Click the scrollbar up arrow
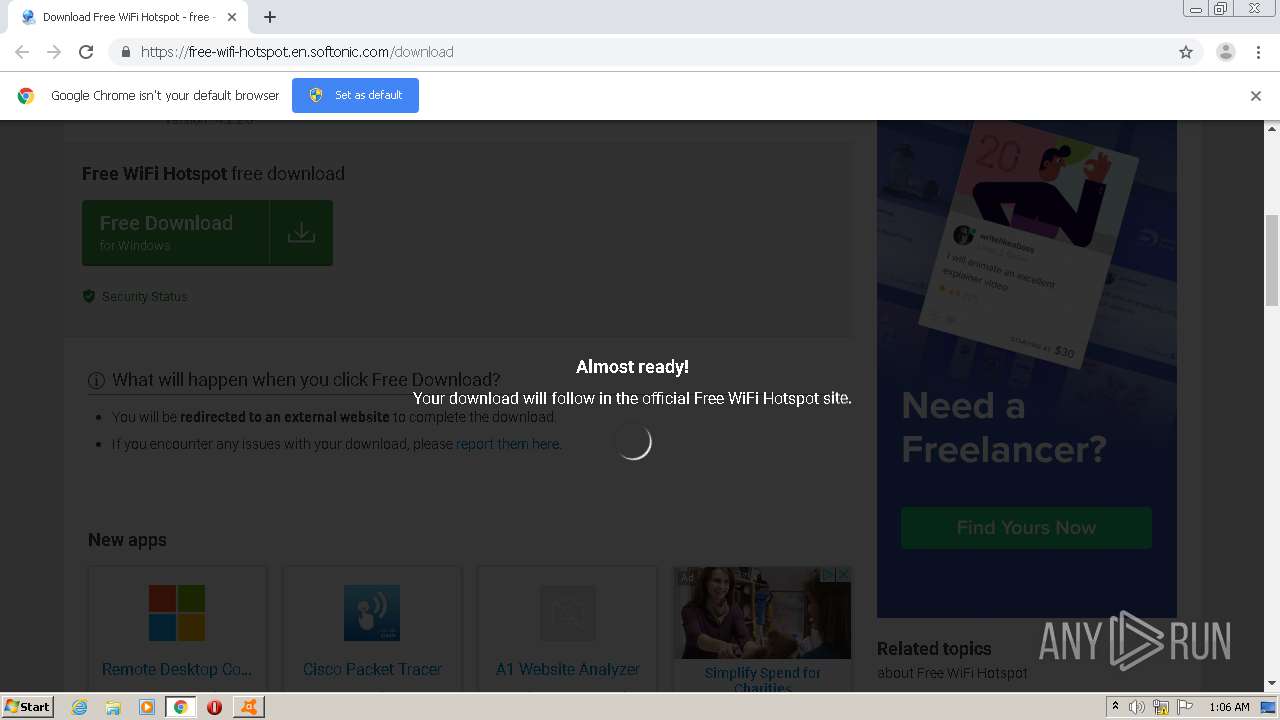This screenshot has height=720, width=1280. [1272, 129]
